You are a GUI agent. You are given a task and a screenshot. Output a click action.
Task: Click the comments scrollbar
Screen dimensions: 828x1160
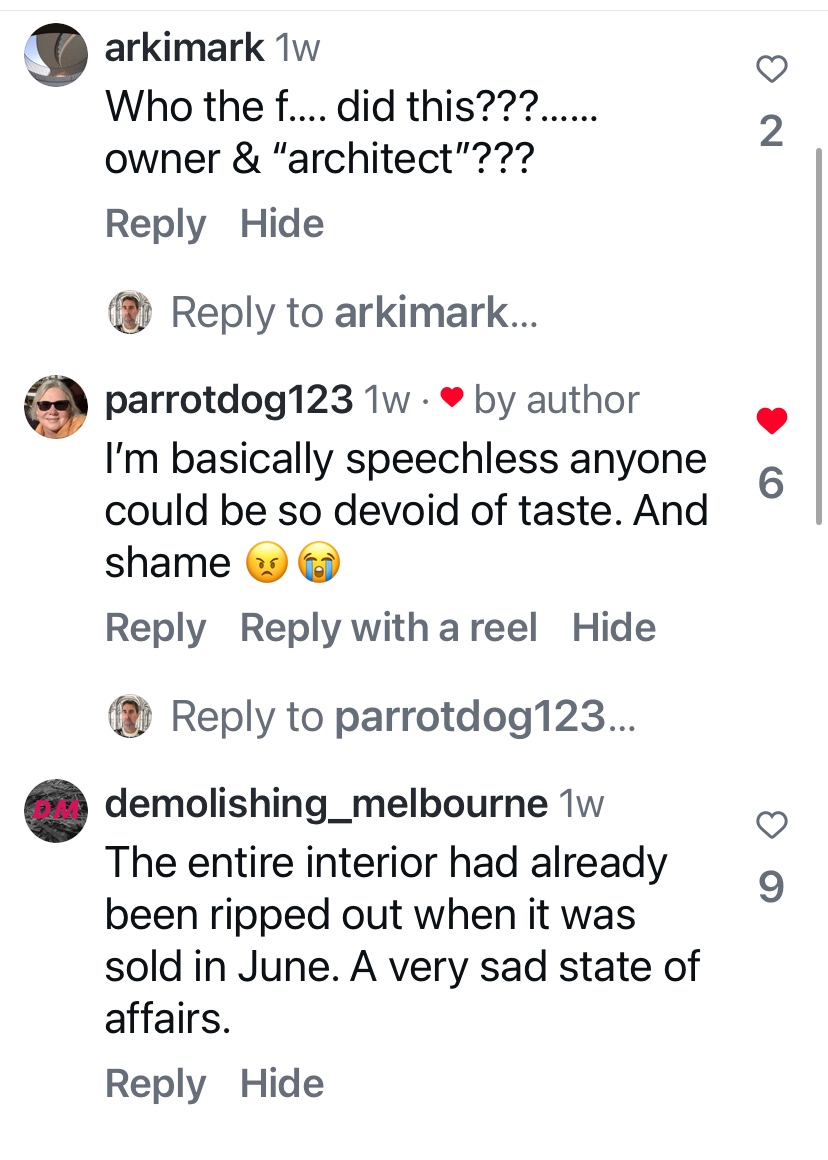[820, 335]
